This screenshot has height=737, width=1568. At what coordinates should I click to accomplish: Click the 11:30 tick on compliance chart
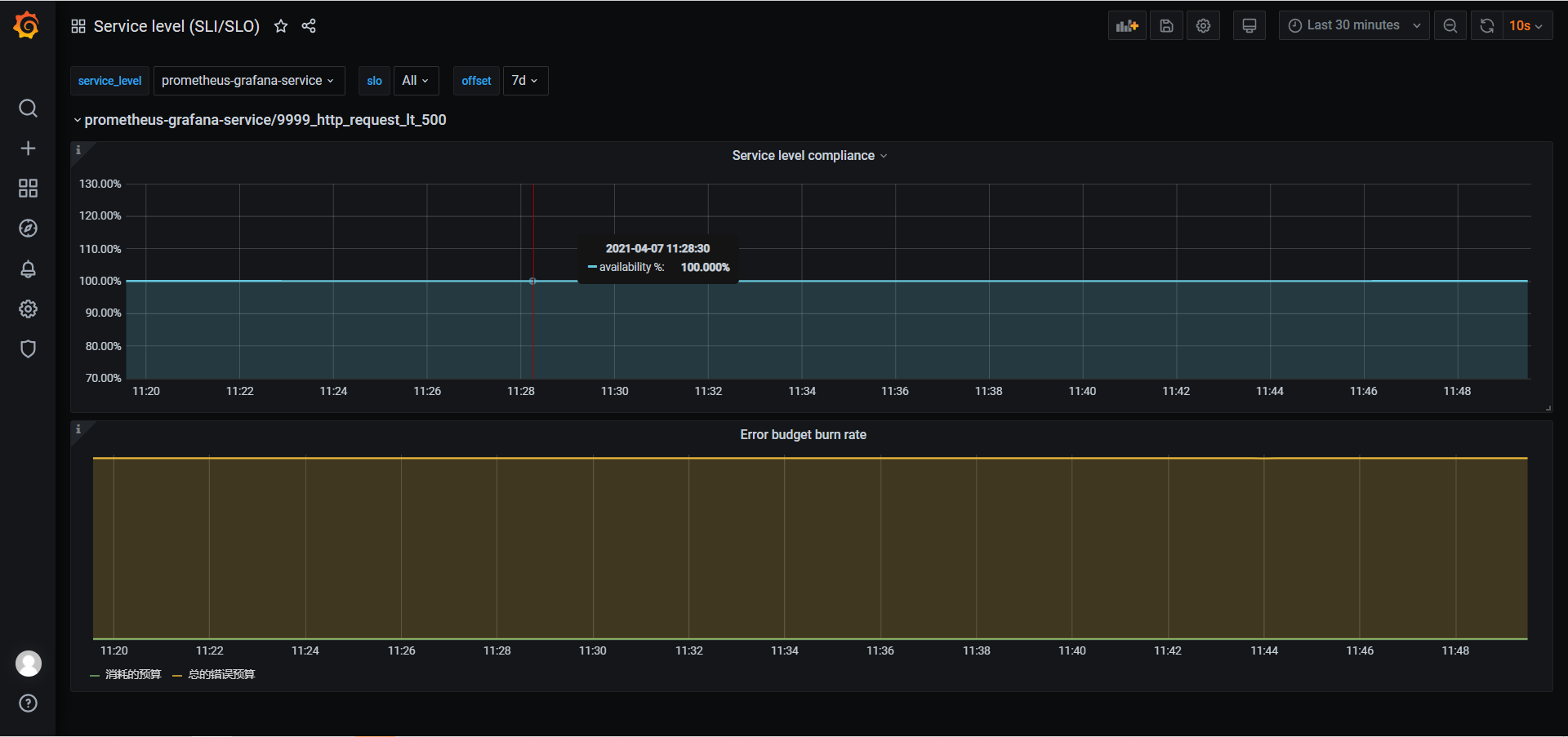click(614, 391)
